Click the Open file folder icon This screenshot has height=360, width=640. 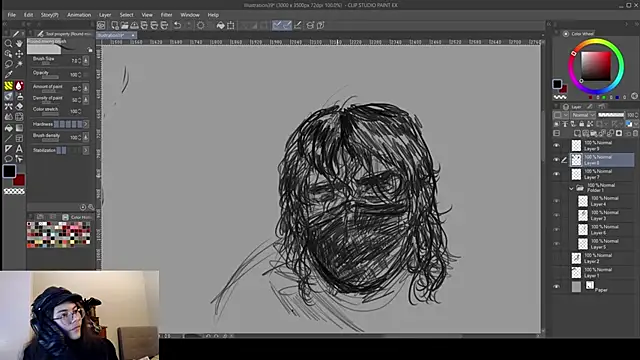pyautogui.click(x=124, y=25)
